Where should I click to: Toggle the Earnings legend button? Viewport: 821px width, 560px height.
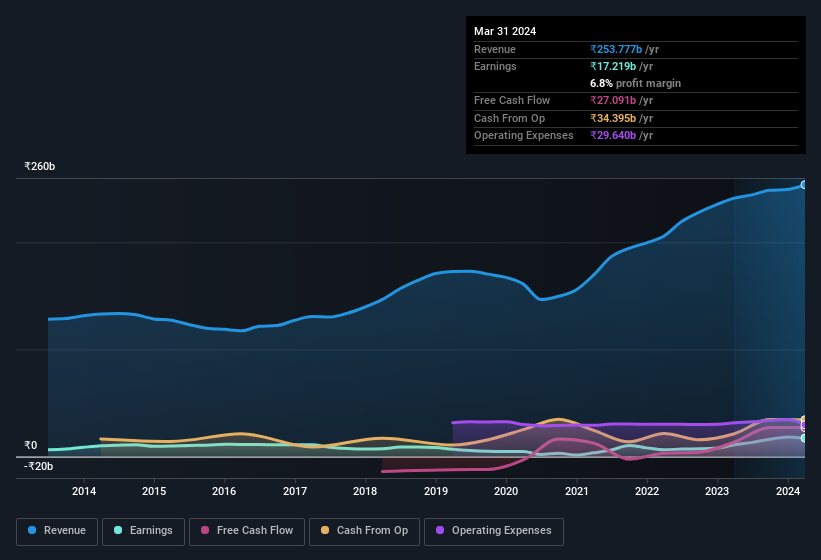tap(143, 531)
